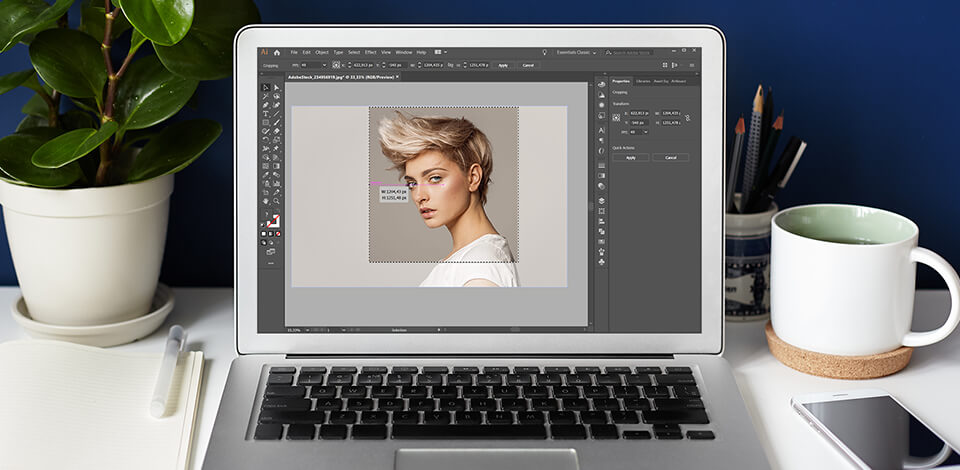Open the Object menu

click(x=321, y=52)
